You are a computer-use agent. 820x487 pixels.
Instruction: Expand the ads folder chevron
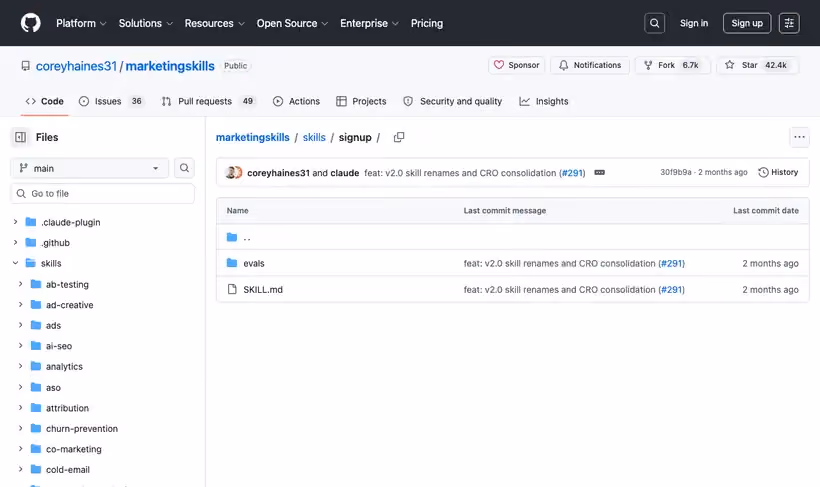(20, 325)
